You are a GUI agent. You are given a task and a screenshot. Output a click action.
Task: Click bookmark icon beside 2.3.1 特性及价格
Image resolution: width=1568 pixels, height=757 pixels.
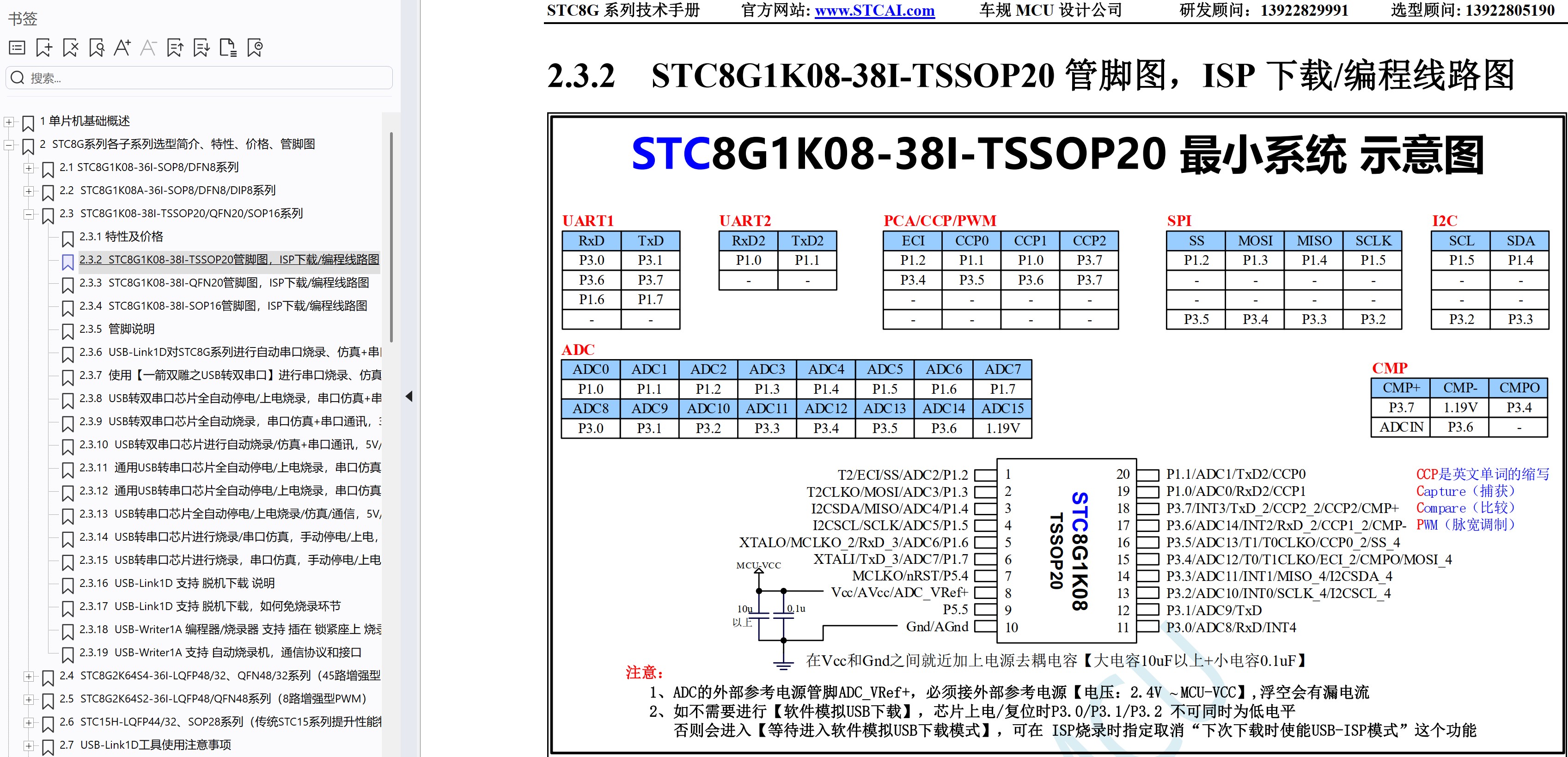tap(67, 238)
